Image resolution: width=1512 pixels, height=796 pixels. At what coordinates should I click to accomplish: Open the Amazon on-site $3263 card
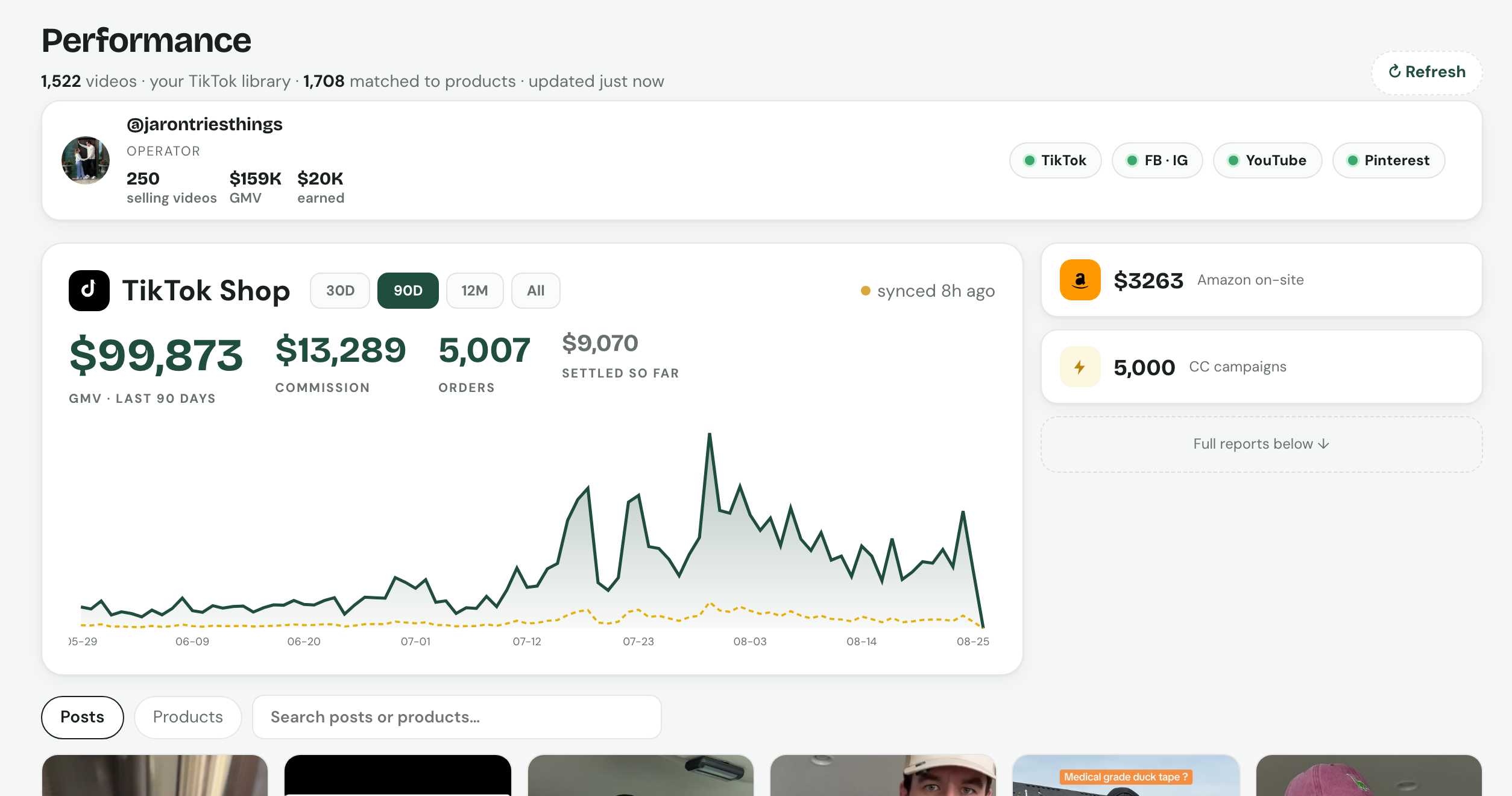point(1261,280)
